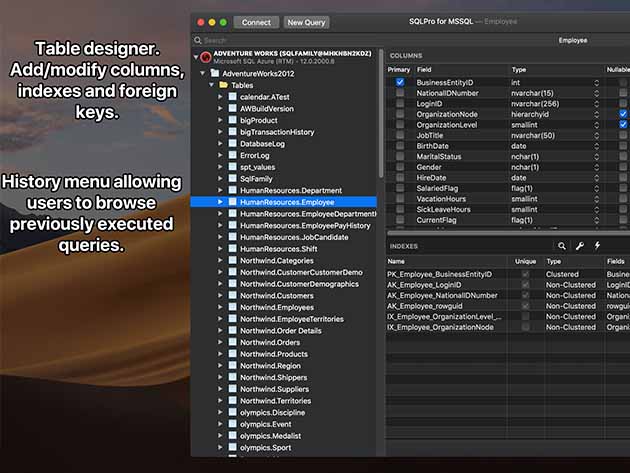Image resolution: width=630 pixels, height=473 pixels.
Task: Open the type dropdown for BusinessEntityID
Action: [596, 82]
